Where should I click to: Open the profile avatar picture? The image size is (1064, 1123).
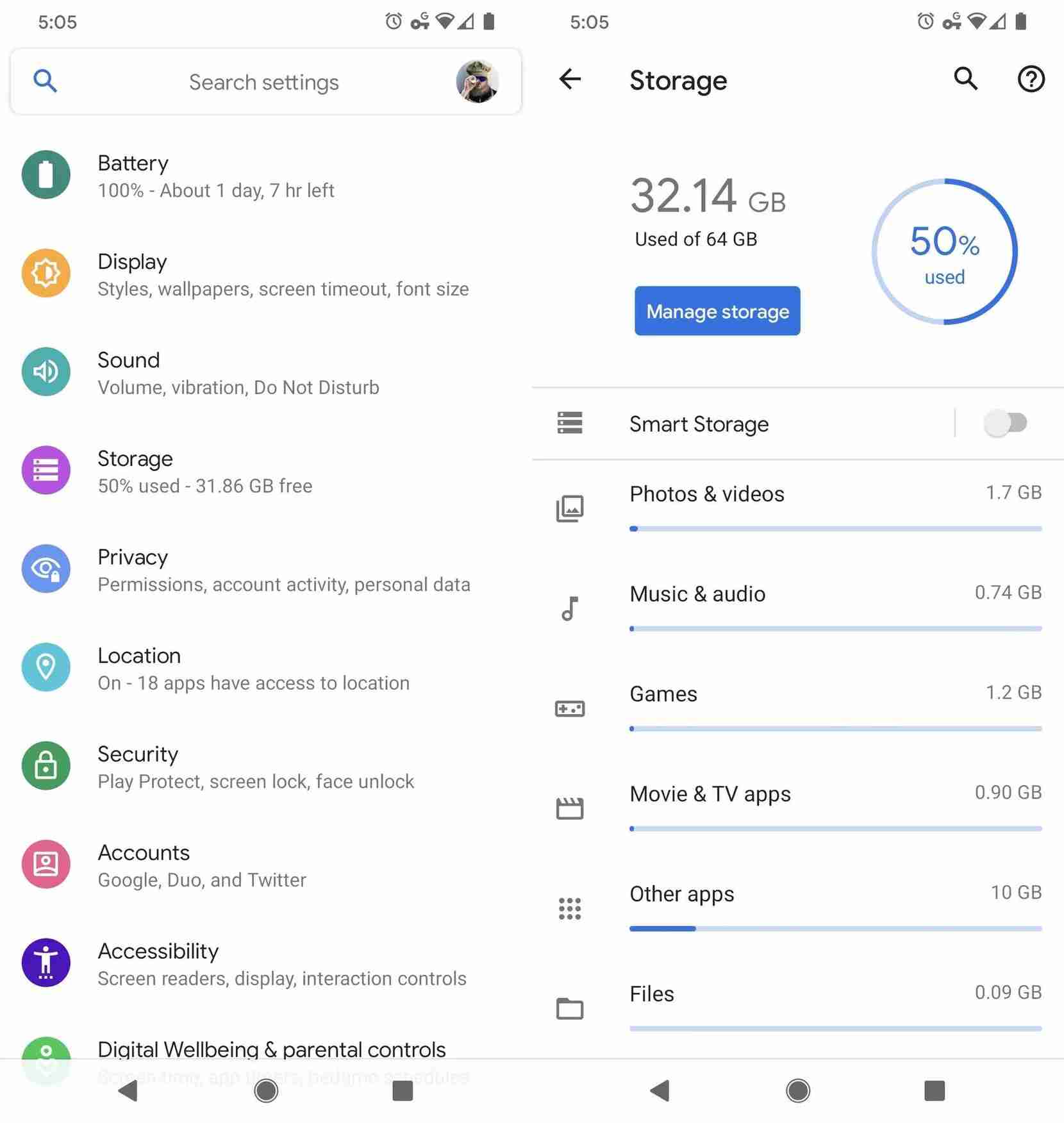(477, 81)
